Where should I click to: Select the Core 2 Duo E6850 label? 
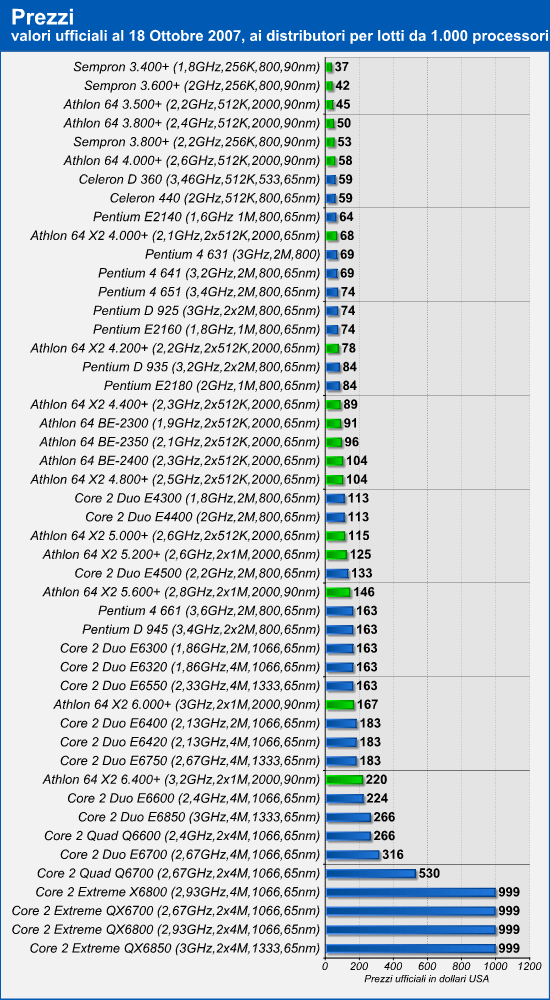point(199,817)
